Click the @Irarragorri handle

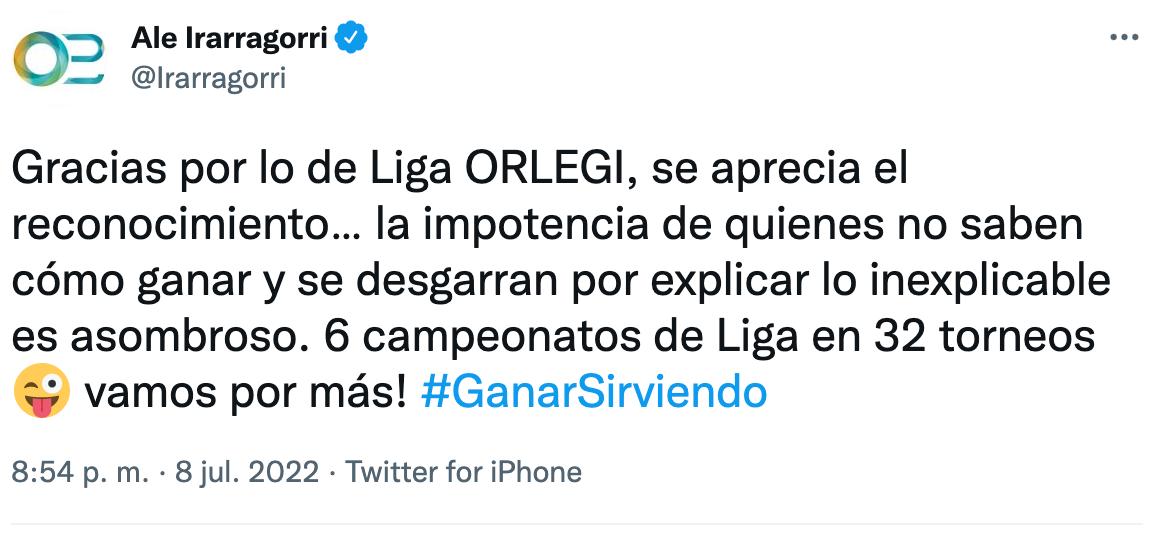click(209, 77)
